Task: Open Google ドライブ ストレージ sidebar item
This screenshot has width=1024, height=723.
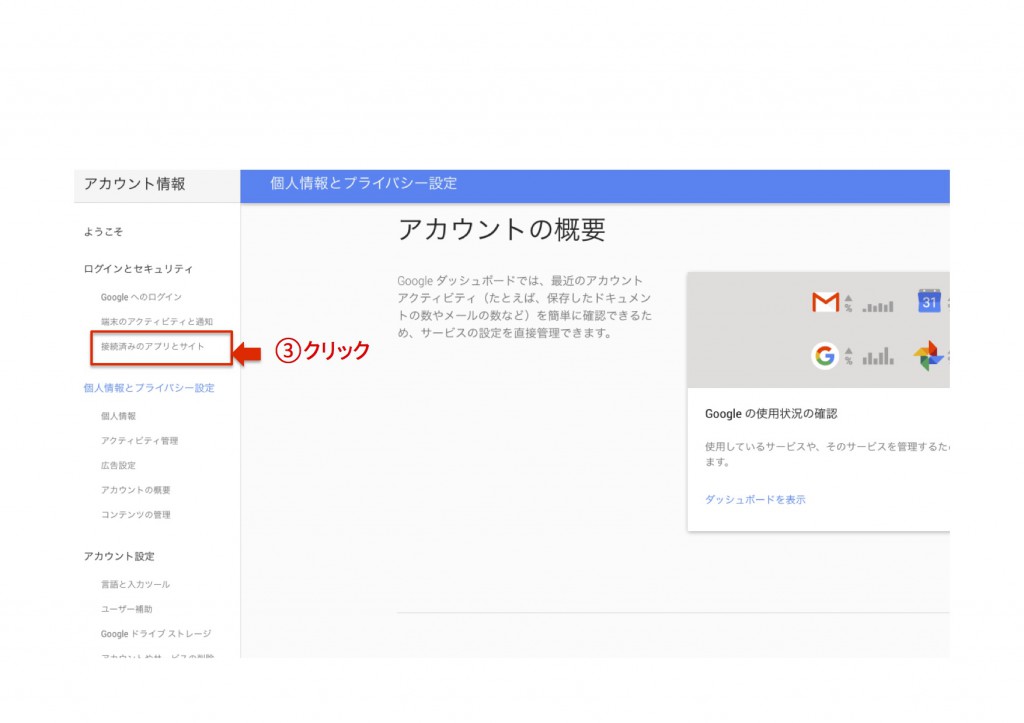Action: [x=155, y=634]
